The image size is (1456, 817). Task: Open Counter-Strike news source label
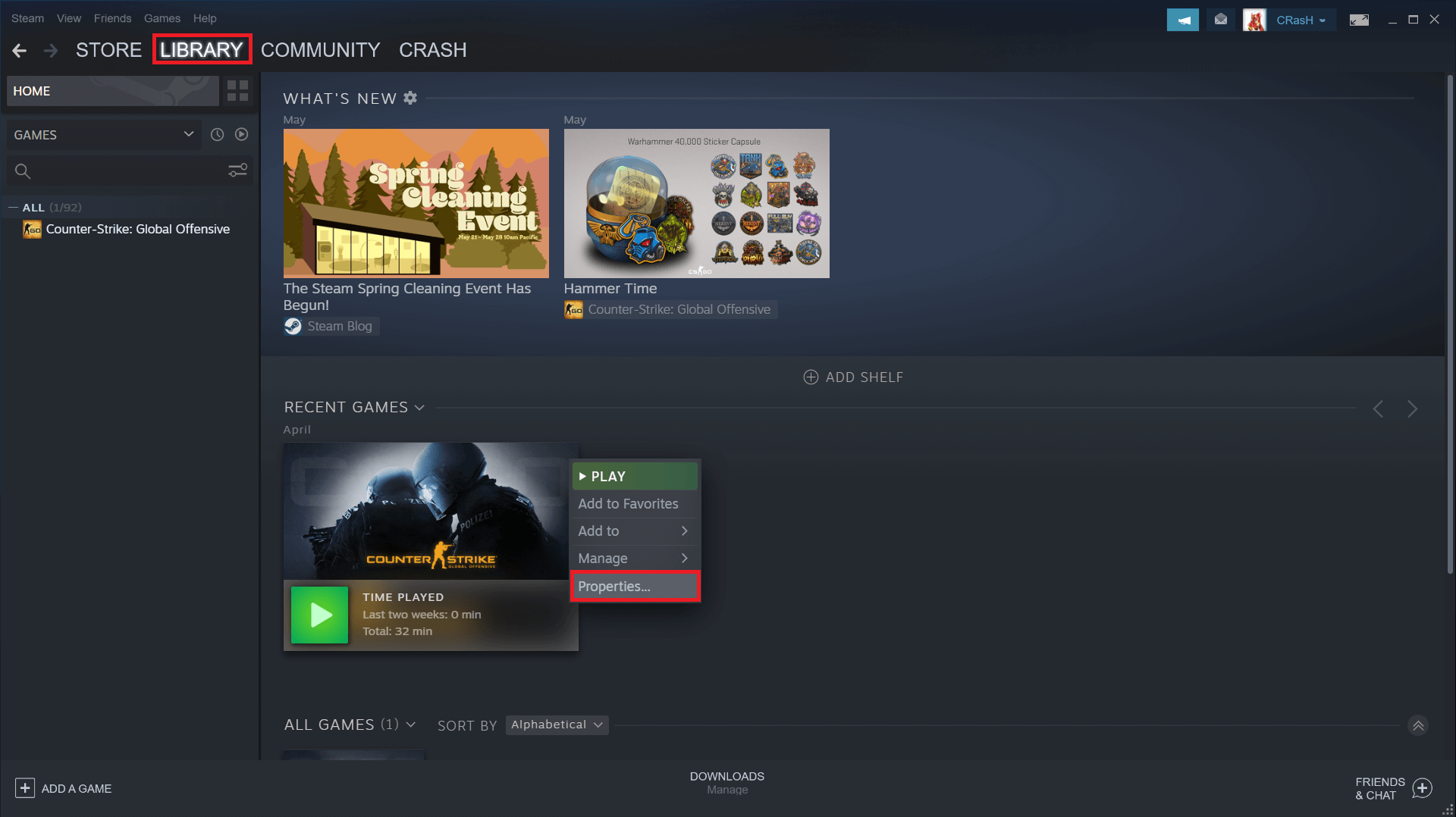click(679, 309)
